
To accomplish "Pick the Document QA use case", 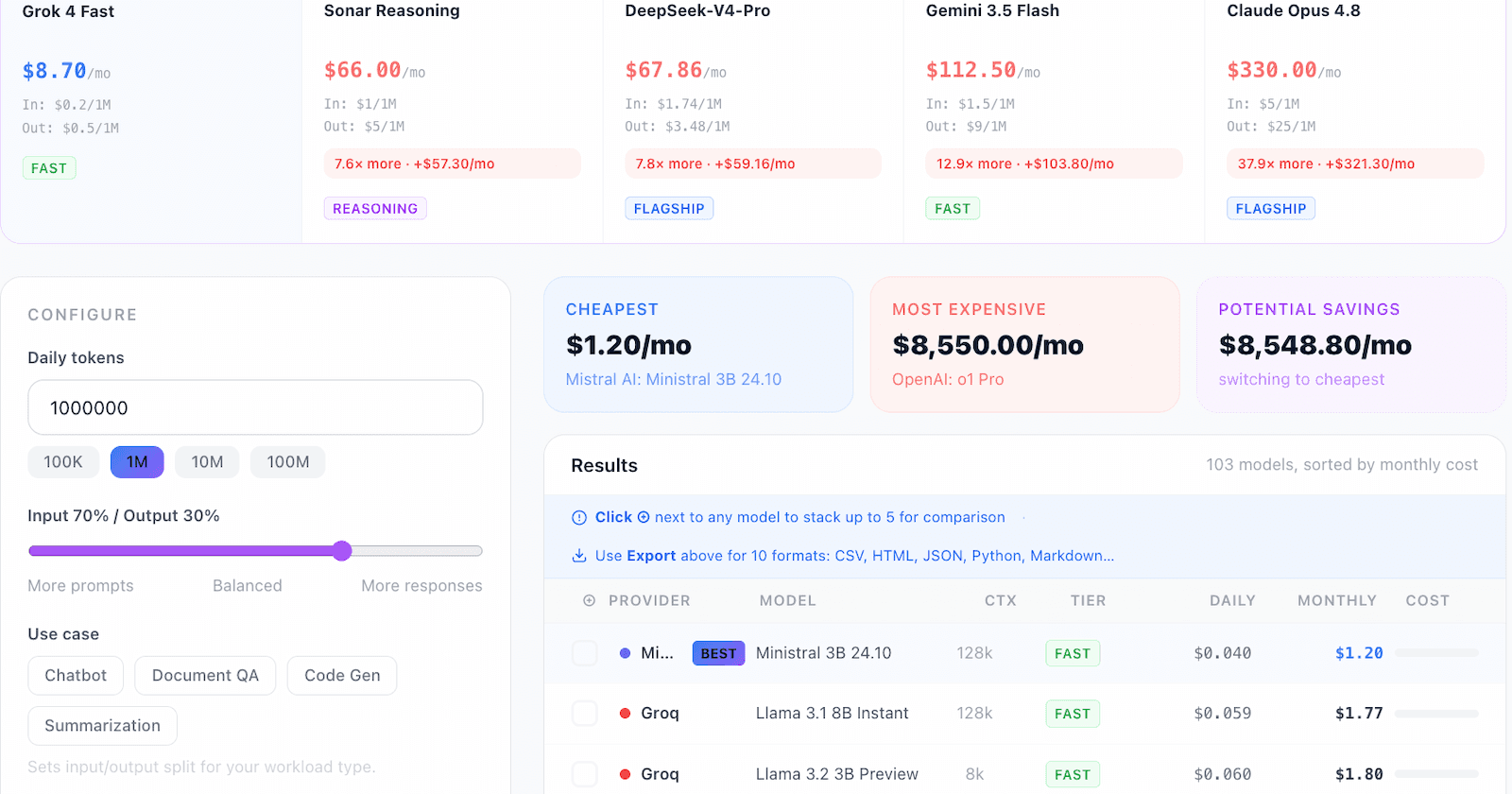I will click(x=205, y=676).
